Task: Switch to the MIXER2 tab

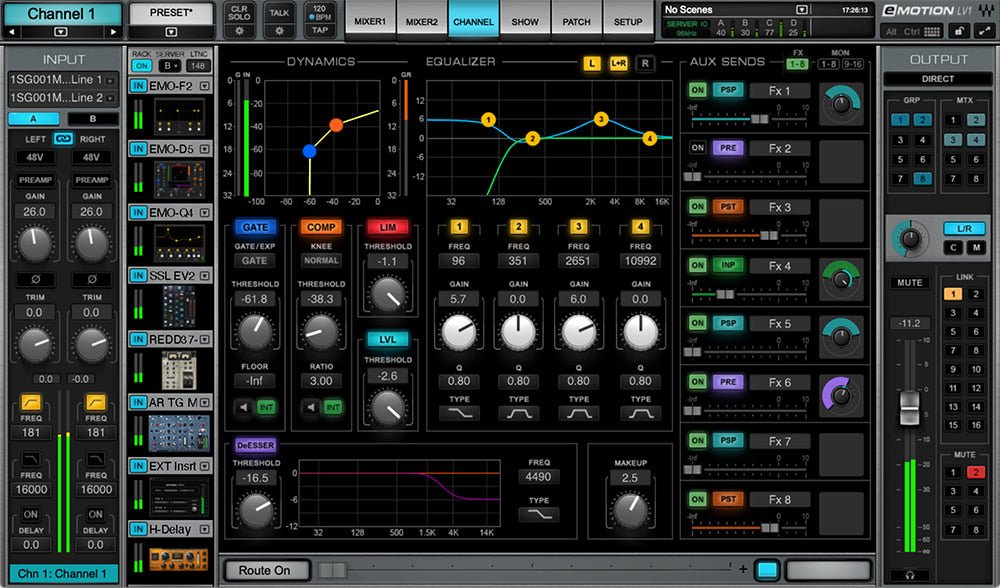Action: (422, 21)
